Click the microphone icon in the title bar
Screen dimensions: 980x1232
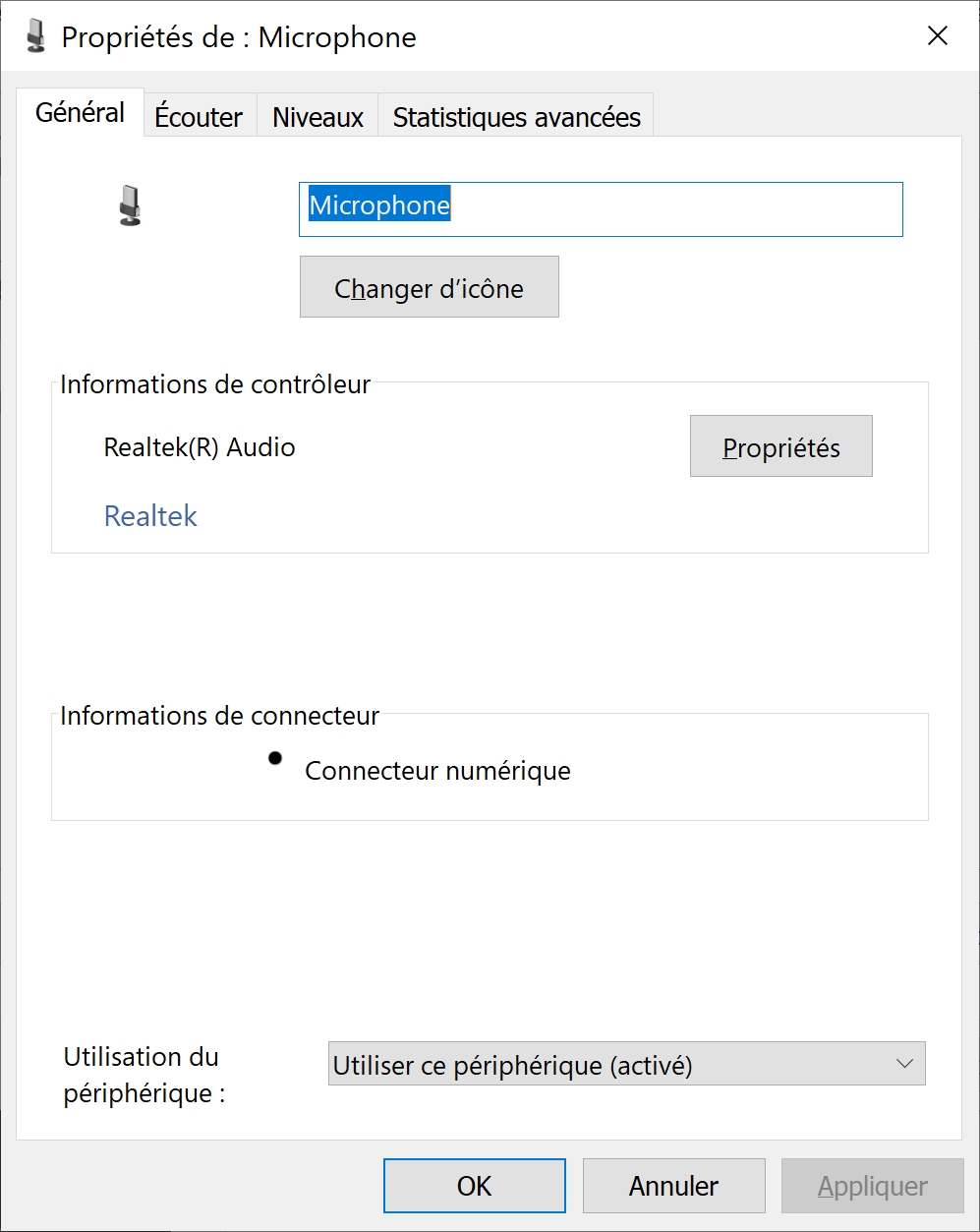coord(35,36)
